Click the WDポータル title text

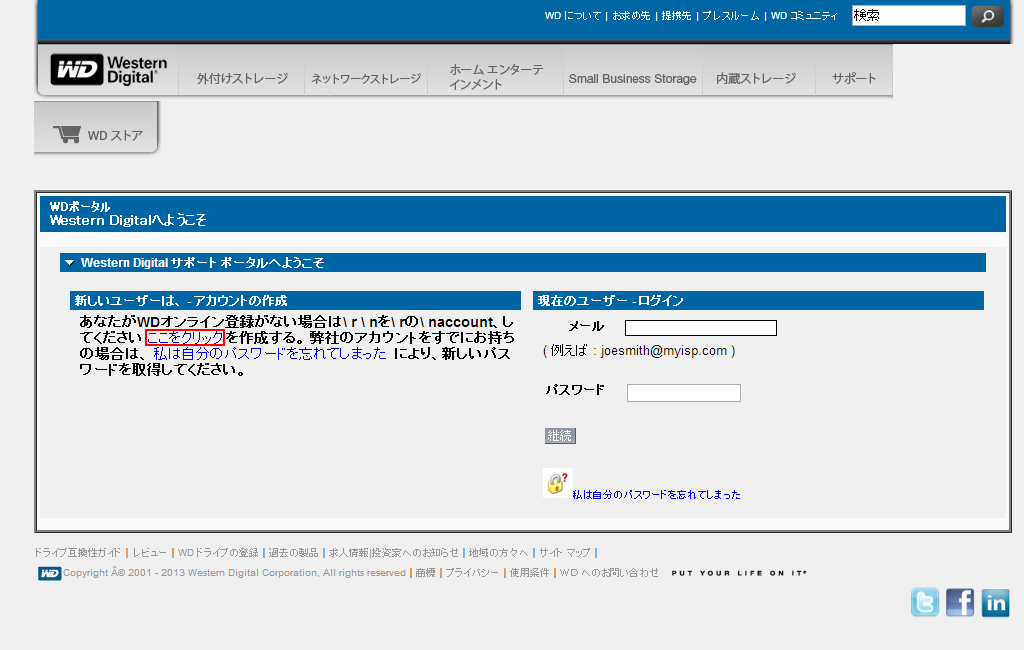[80, 206]
